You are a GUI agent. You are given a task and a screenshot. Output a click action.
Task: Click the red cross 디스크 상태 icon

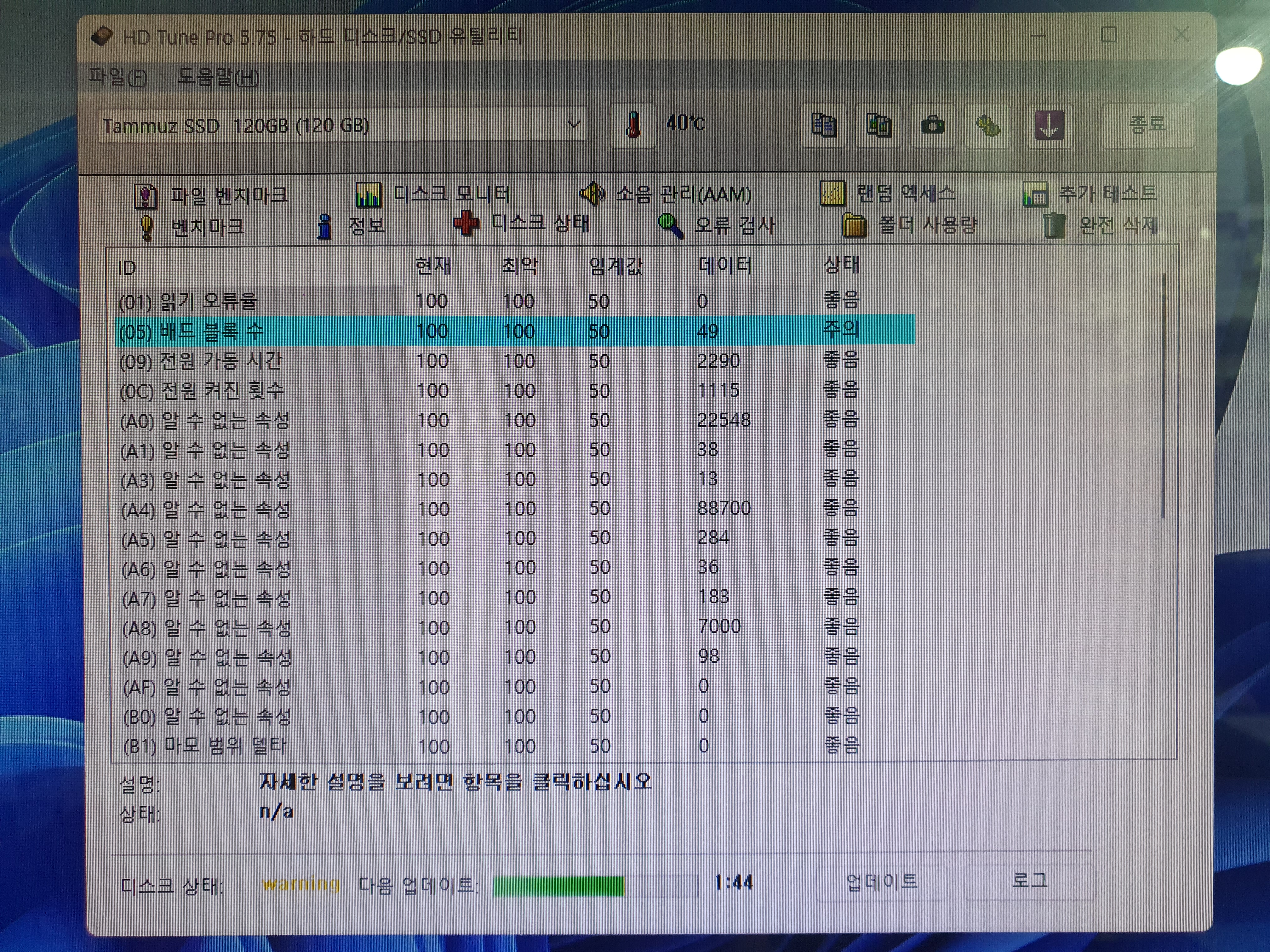click(467, 224)
